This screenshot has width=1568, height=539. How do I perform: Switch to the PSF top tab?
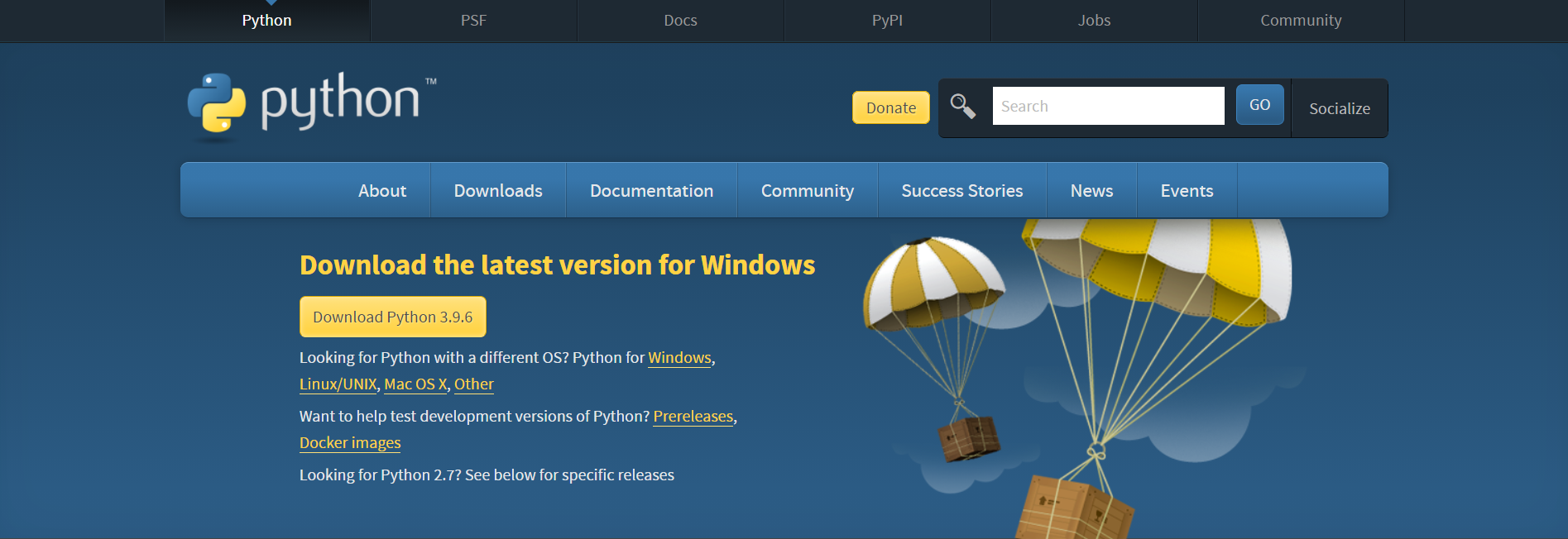tap(473, 21)
